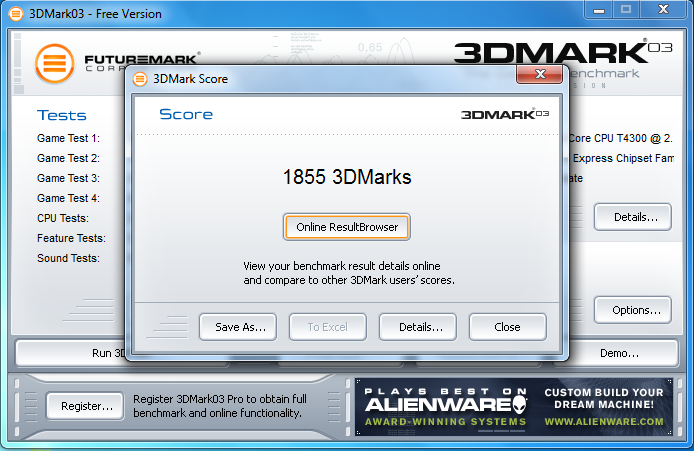Viewport: 694px width, 451px height.
Task: Click the 3DMark03 logo in score dialog
Action: tap(505, 114)
